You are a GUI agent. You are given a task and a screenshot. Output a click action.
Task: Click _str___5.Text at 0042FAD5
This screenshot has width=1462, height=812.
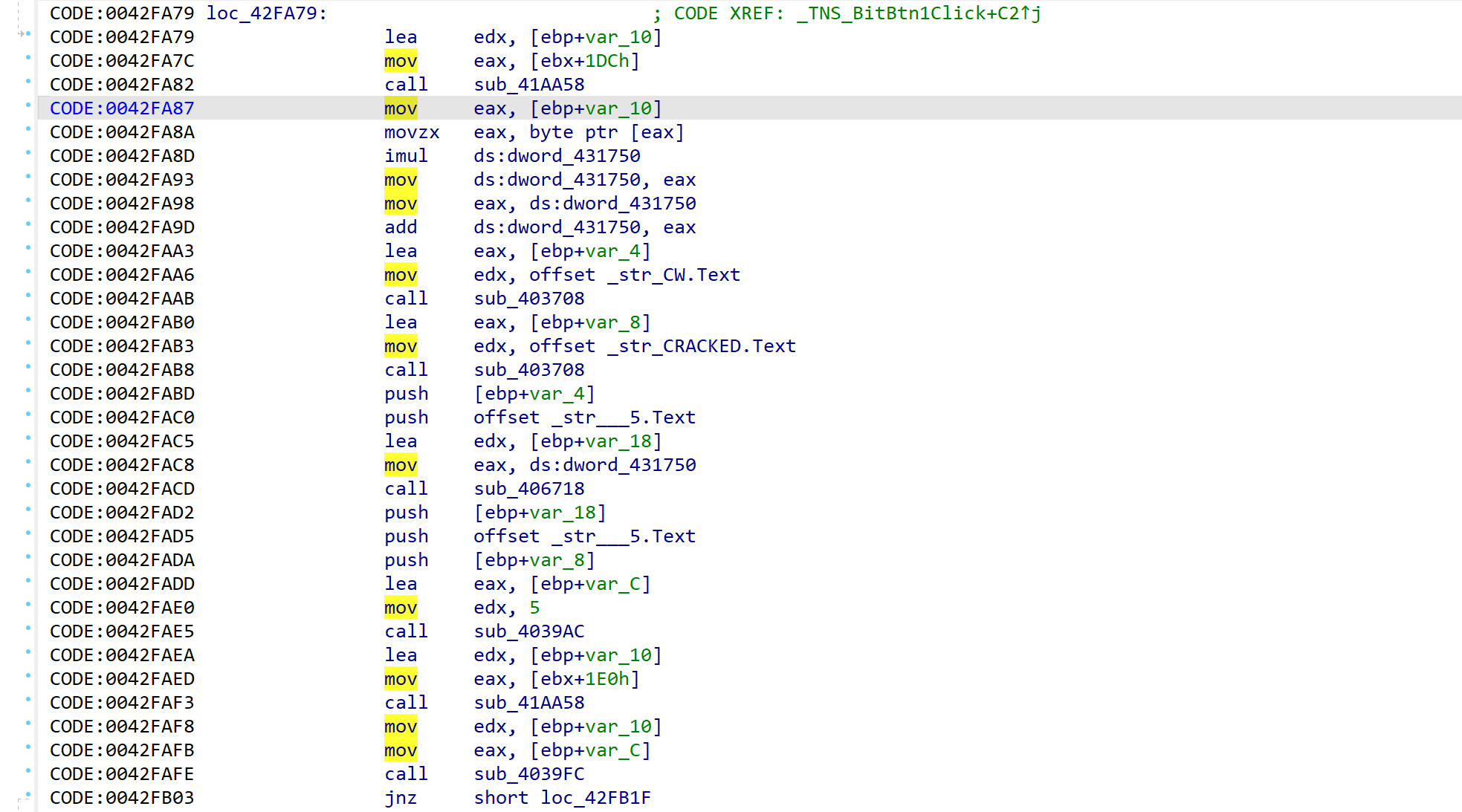coord(624,536)
